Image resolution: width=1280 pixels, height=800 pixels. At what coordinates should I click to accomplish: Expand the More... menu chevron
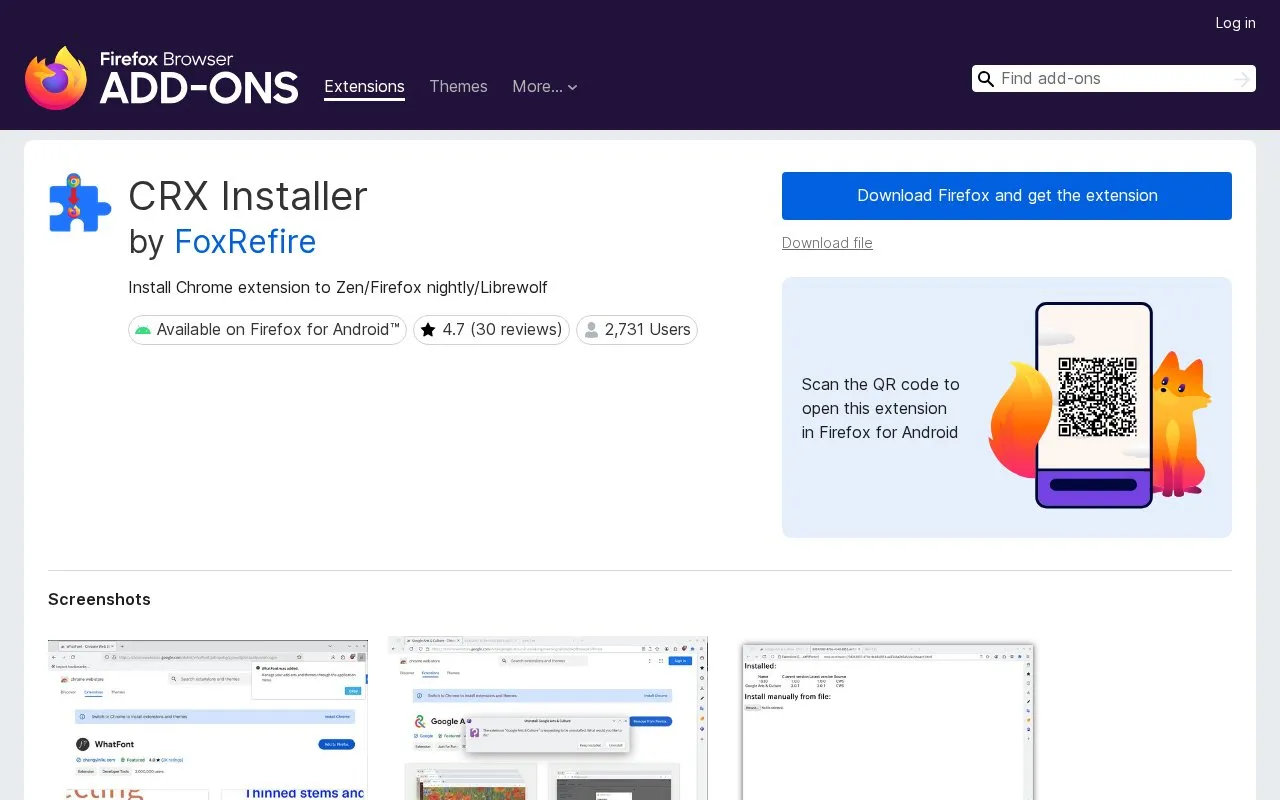(572, 88)
